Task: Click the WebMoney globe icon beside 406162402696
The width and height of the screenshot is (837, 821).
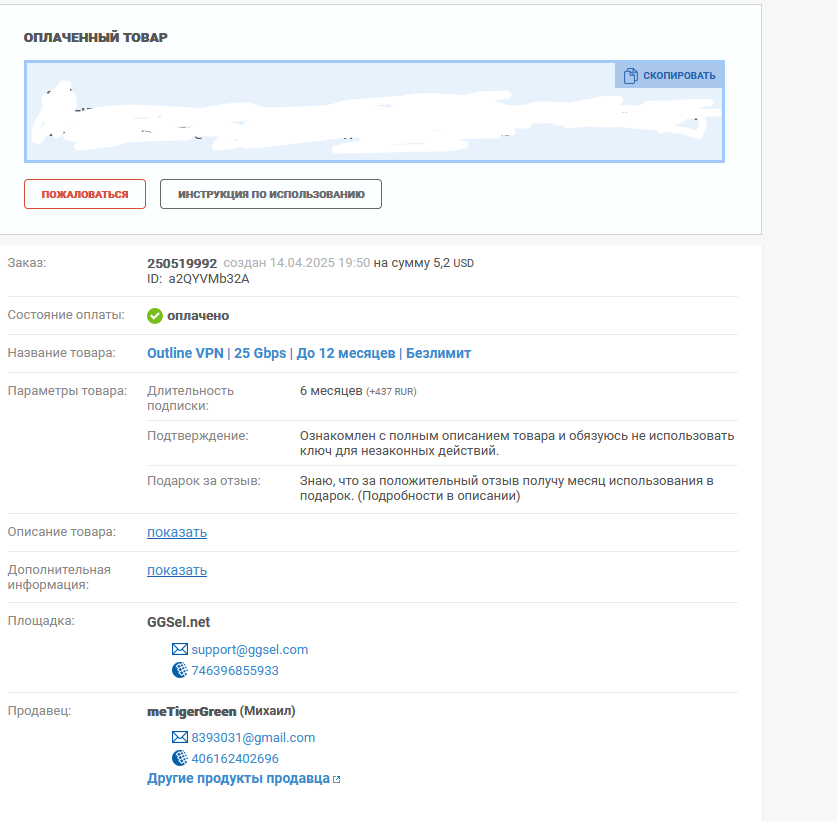Action: [180, 759]
